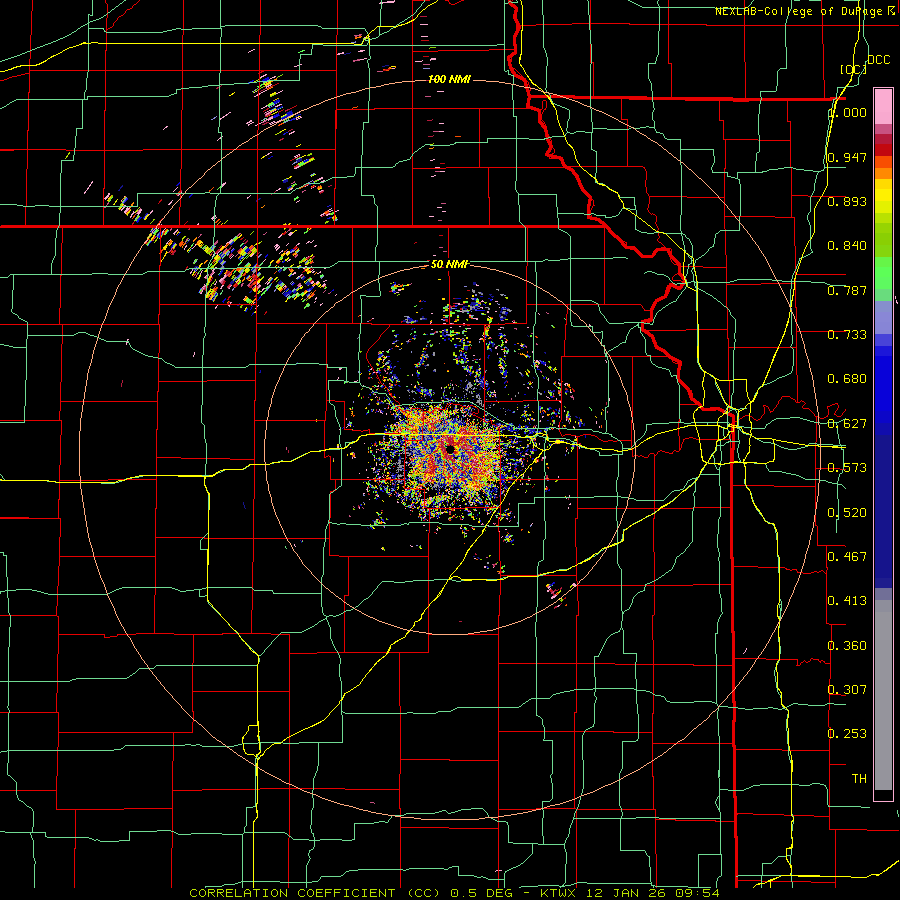The width and height of the screenshot is (900, 900).
Task: Click the Correlation Coefficient caption at bottom
Action: [454, 893]
